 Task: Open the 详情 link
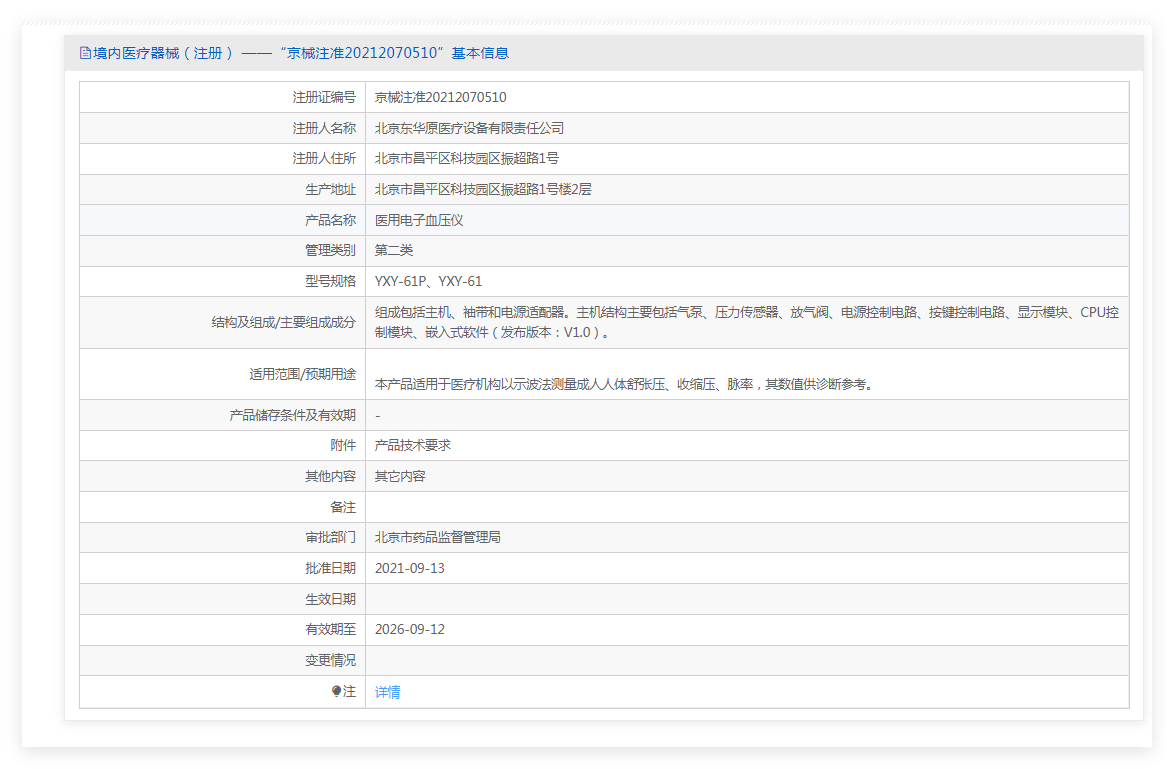click(387, 692)
